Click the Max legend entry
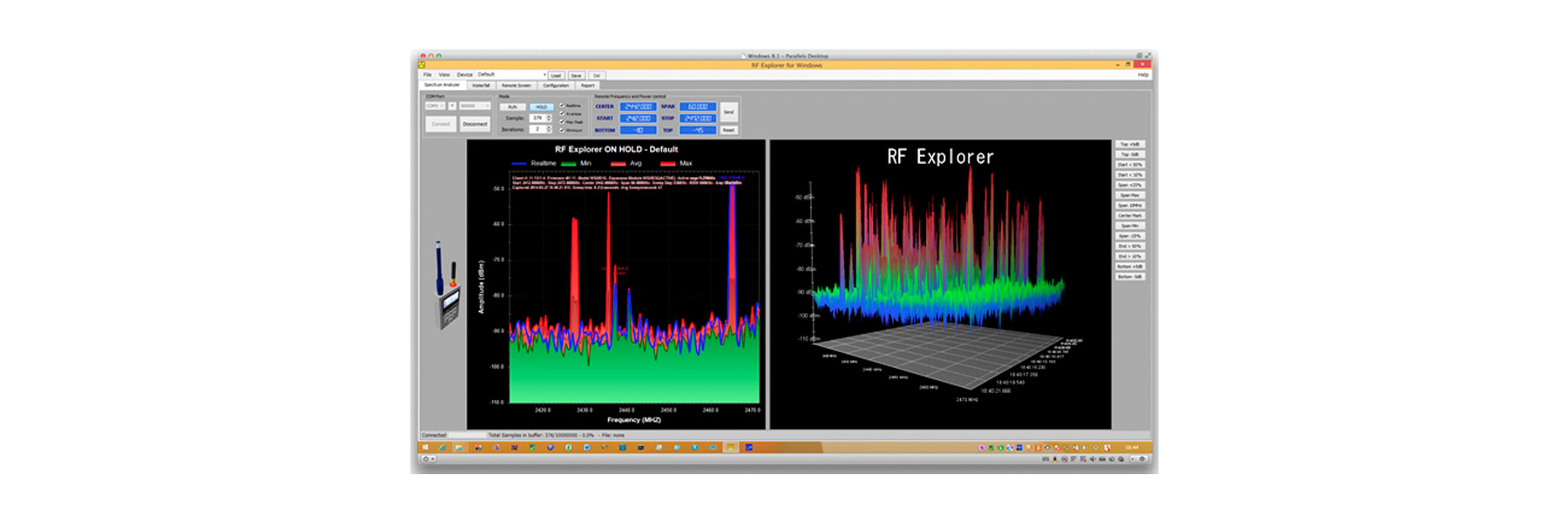1568x523 pixels. (676, 163)
